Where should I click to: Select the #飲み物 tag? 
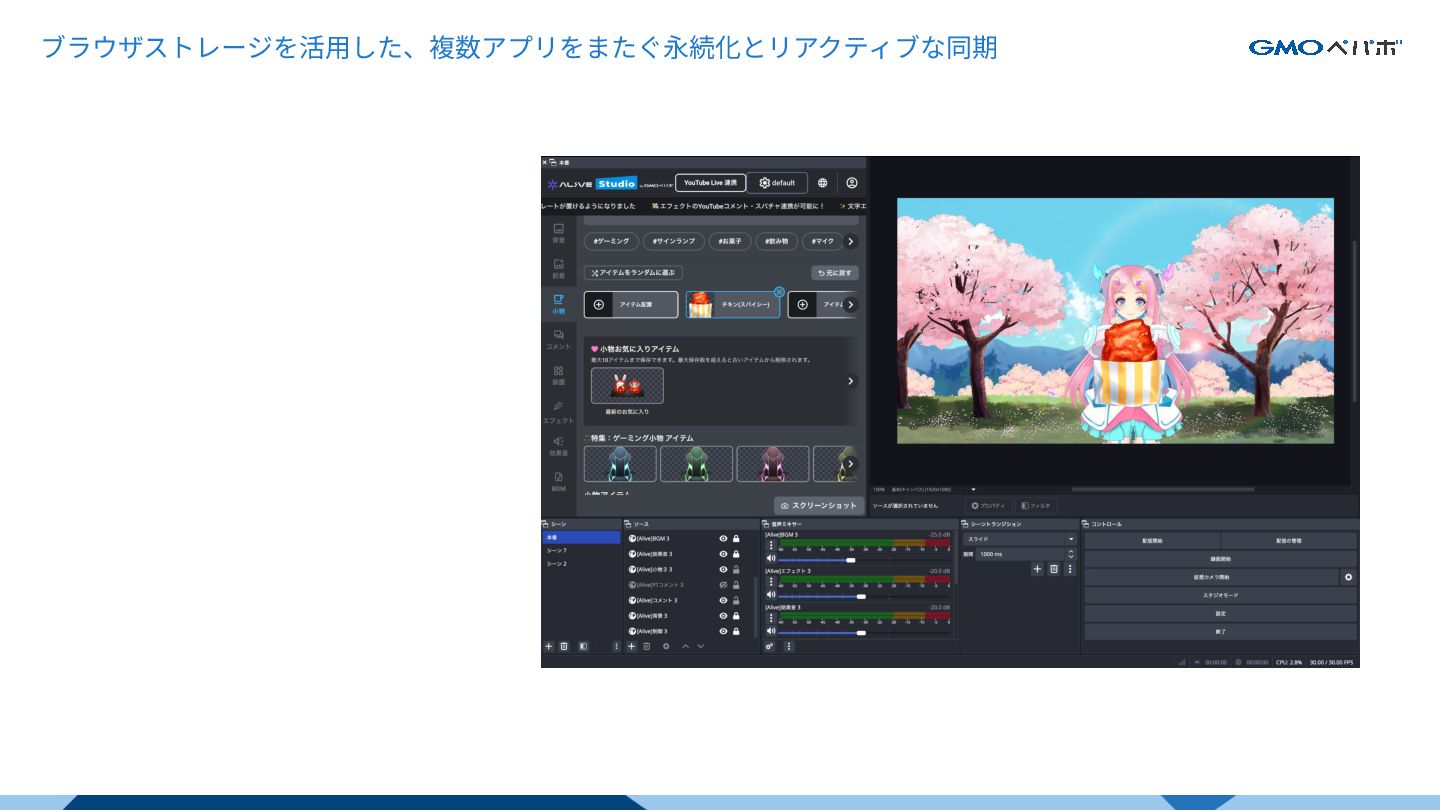pos(776,241)
